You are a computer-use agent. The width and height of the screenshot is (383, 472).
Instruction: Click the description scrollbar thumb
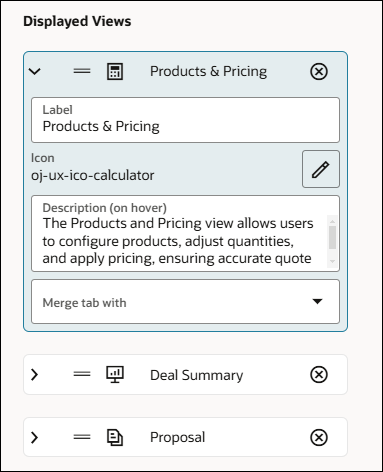click(332, 237)
